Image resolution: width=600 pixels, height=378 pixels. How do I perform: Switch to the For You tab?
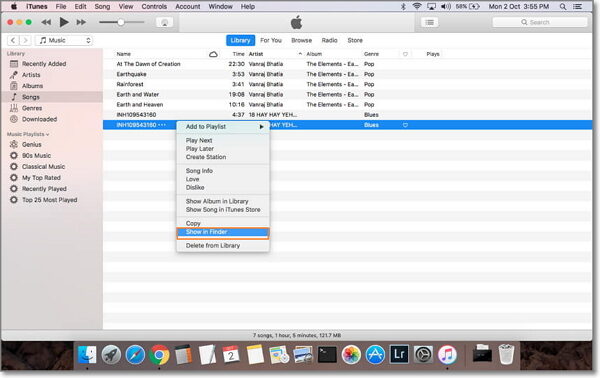271,40
